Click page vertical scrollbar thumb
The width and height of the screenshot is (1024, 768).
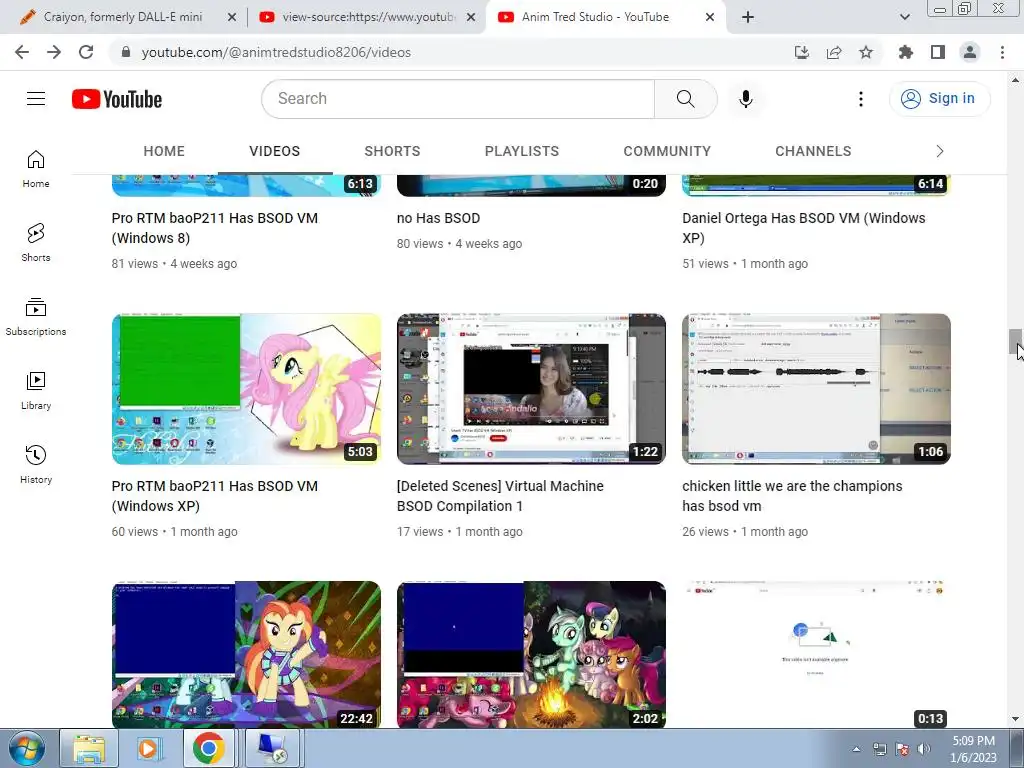point(1015,341)
